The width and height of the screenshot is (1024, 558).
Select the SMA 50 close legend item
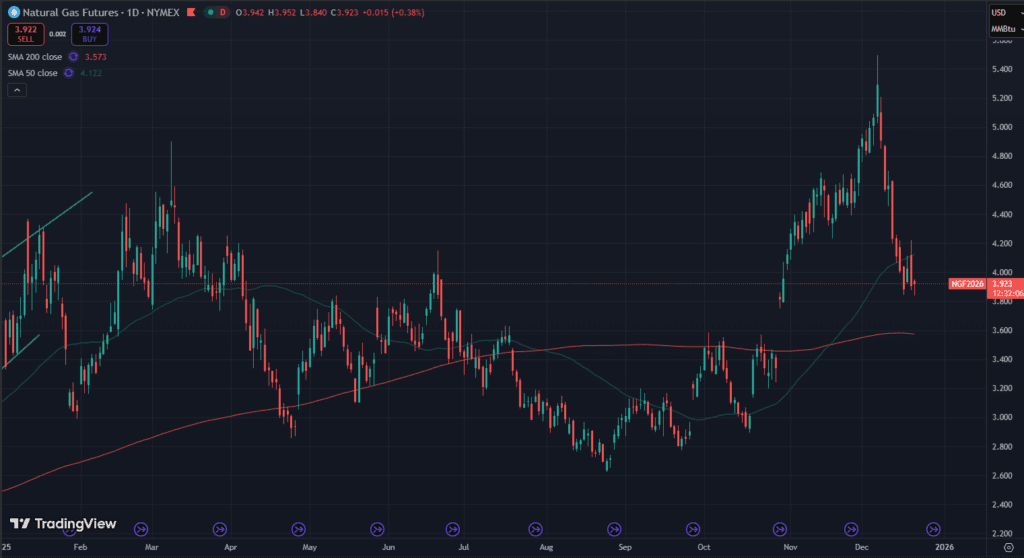32,73
